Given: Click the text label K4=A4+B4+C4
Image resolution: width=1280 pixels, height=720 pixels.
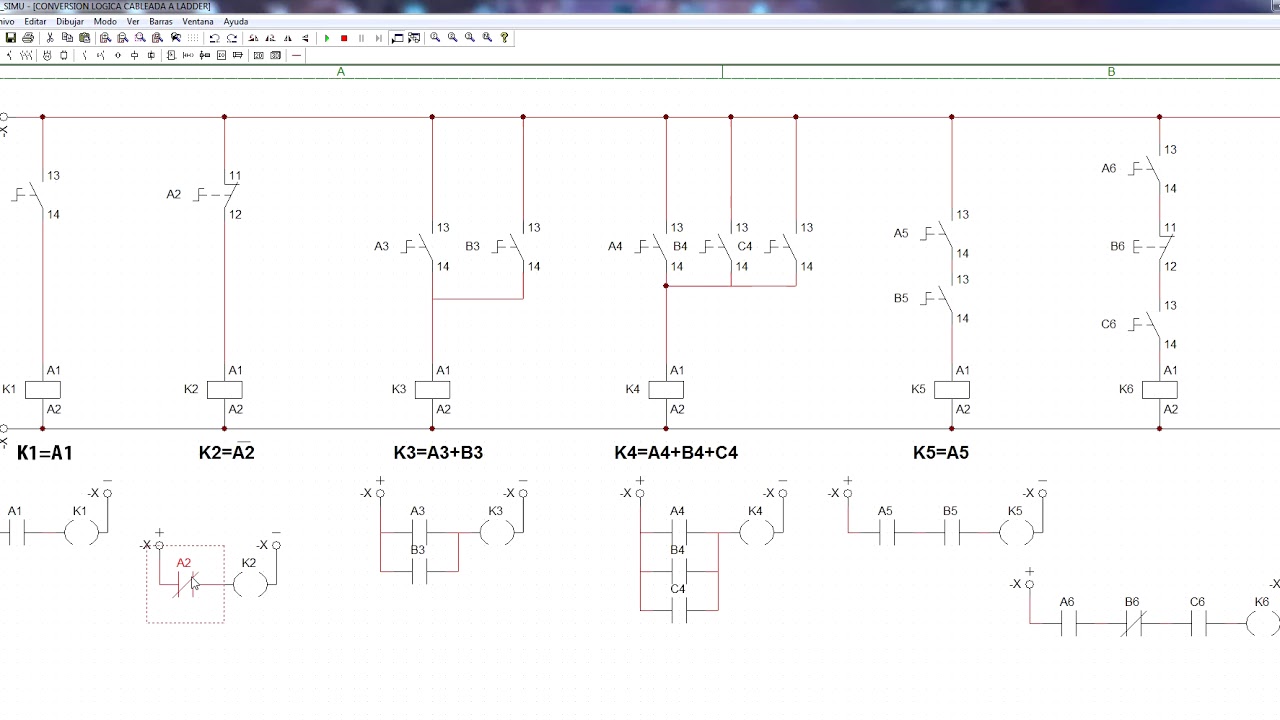Looking at the screenshot, I should click(676, 453).
